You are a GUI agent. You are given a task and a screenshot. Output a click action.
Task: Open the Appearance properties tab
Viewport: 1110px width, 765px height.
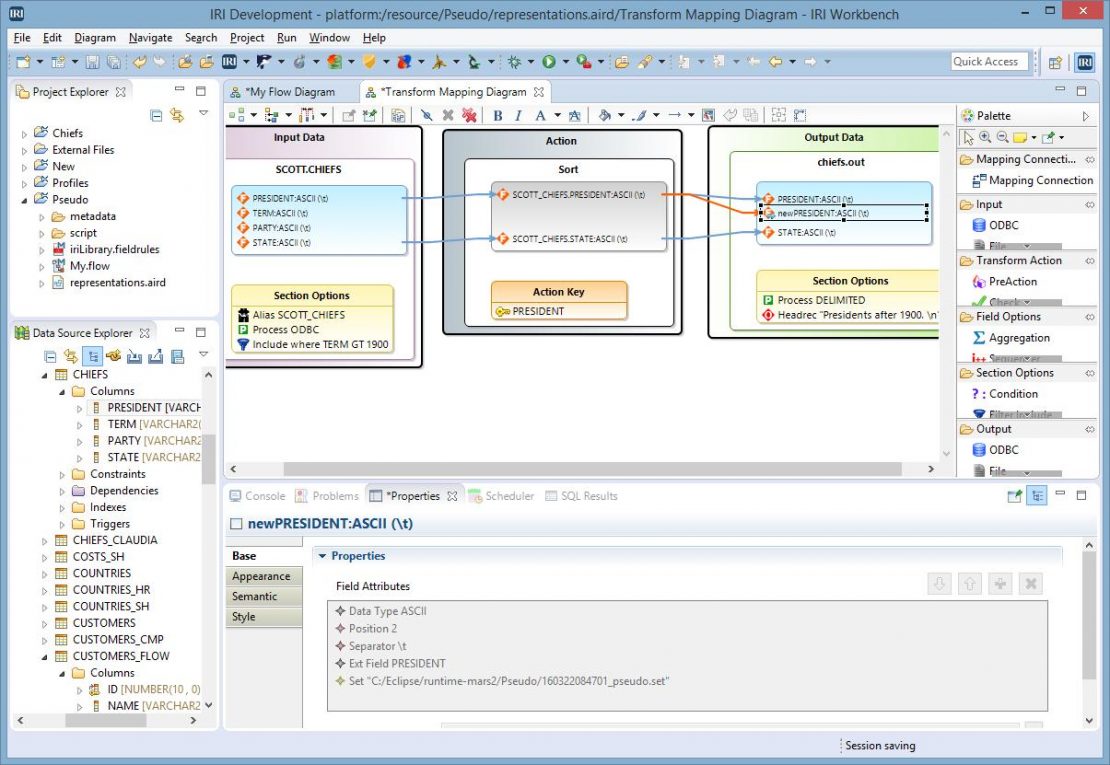263,576
